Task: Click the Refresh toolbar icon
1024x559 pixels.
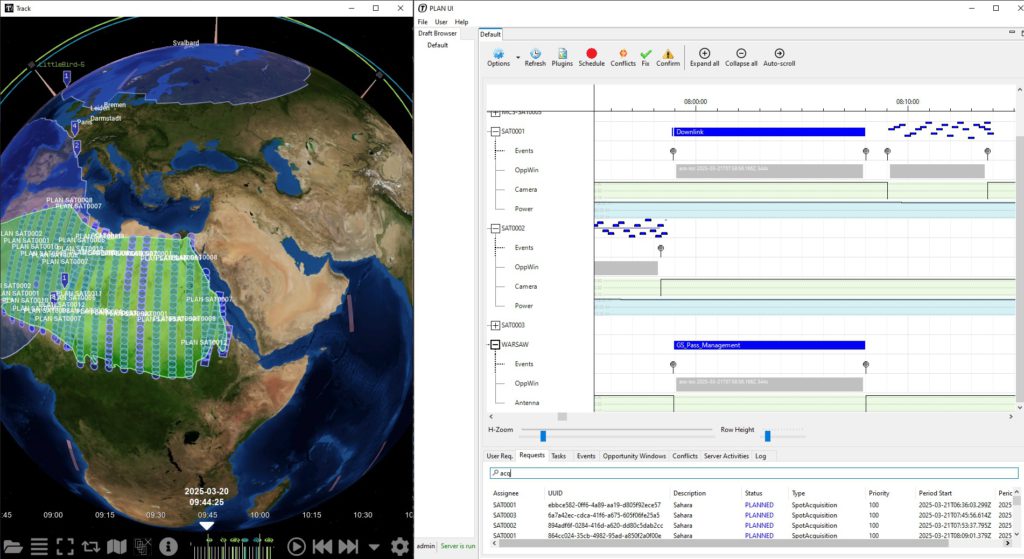Action: click(x=535, y=54)
